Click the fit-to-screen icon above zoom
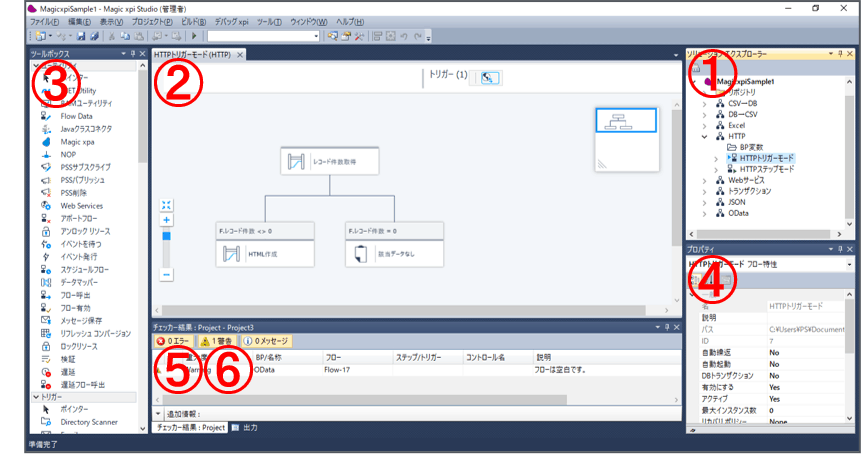The width and height of the screenshot is (861, 454). 166,204
